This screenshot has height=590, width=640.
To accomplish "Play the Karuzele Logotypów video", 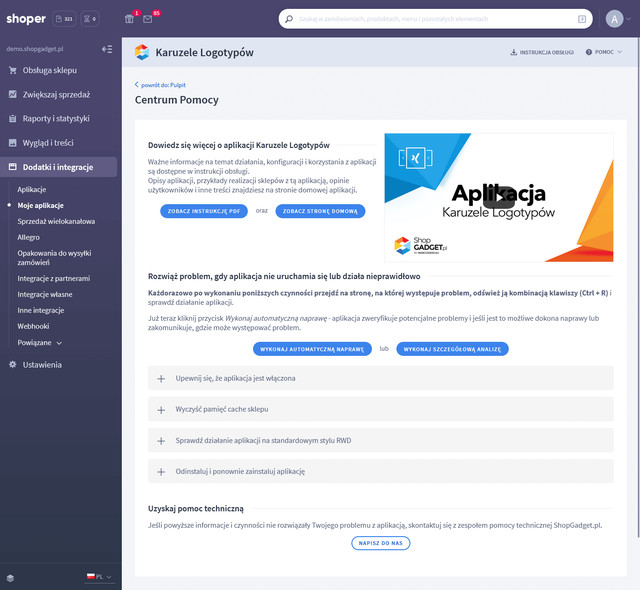I will [498, 196].
